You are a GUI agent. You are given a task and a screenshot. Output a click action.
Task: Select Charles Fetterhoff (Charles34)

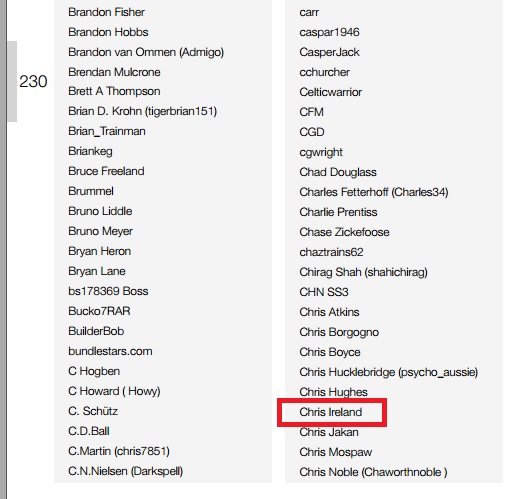[x=374, y=192]
